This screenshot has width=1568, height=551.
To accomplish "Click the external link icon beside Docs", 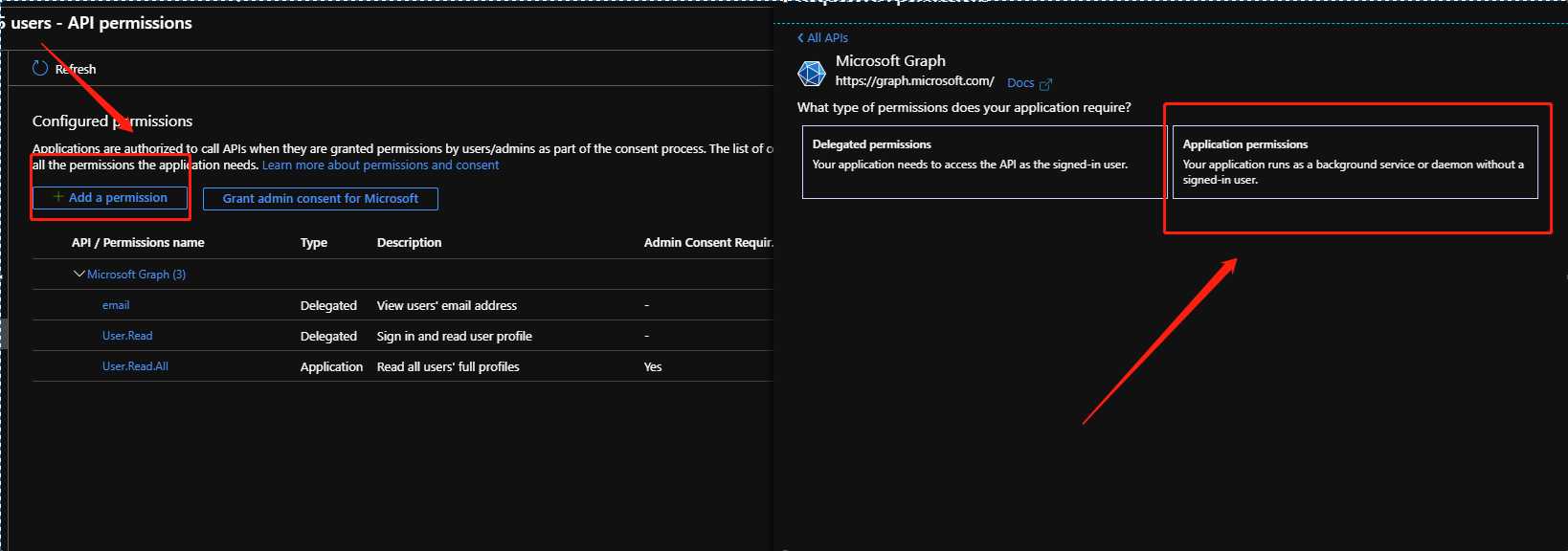I will tap(1045, 84).
